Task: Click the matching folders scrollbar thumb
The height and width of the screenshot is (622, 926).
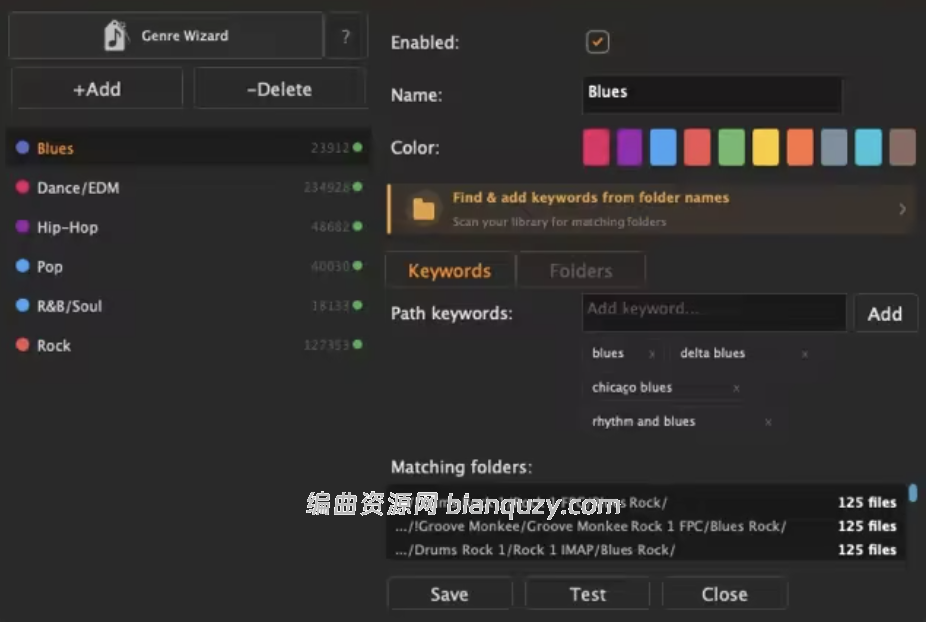Action: (913, 493)
